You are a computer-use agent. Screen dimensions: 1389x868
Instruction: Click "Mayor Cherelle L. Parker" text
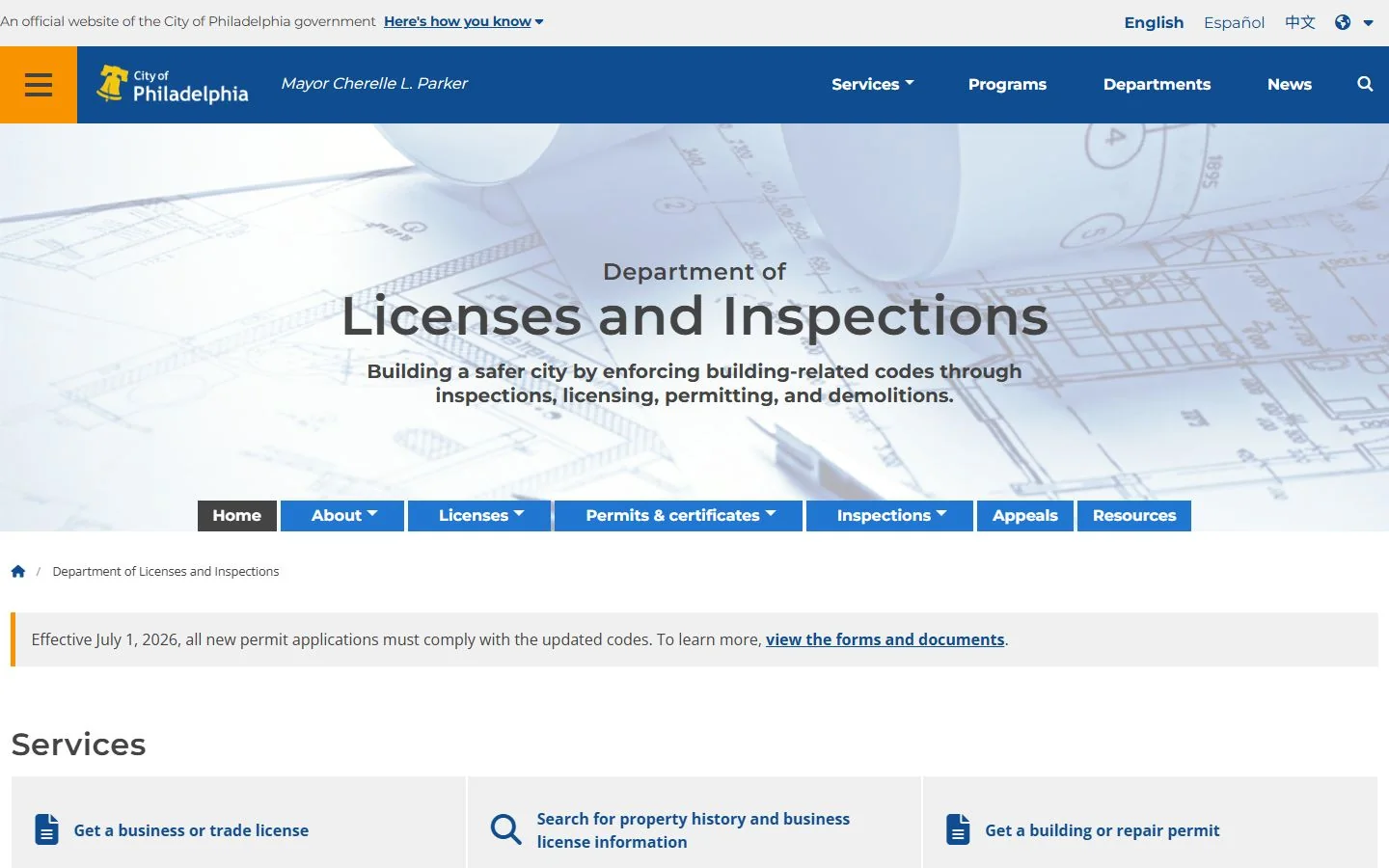(x=374, y=84)
